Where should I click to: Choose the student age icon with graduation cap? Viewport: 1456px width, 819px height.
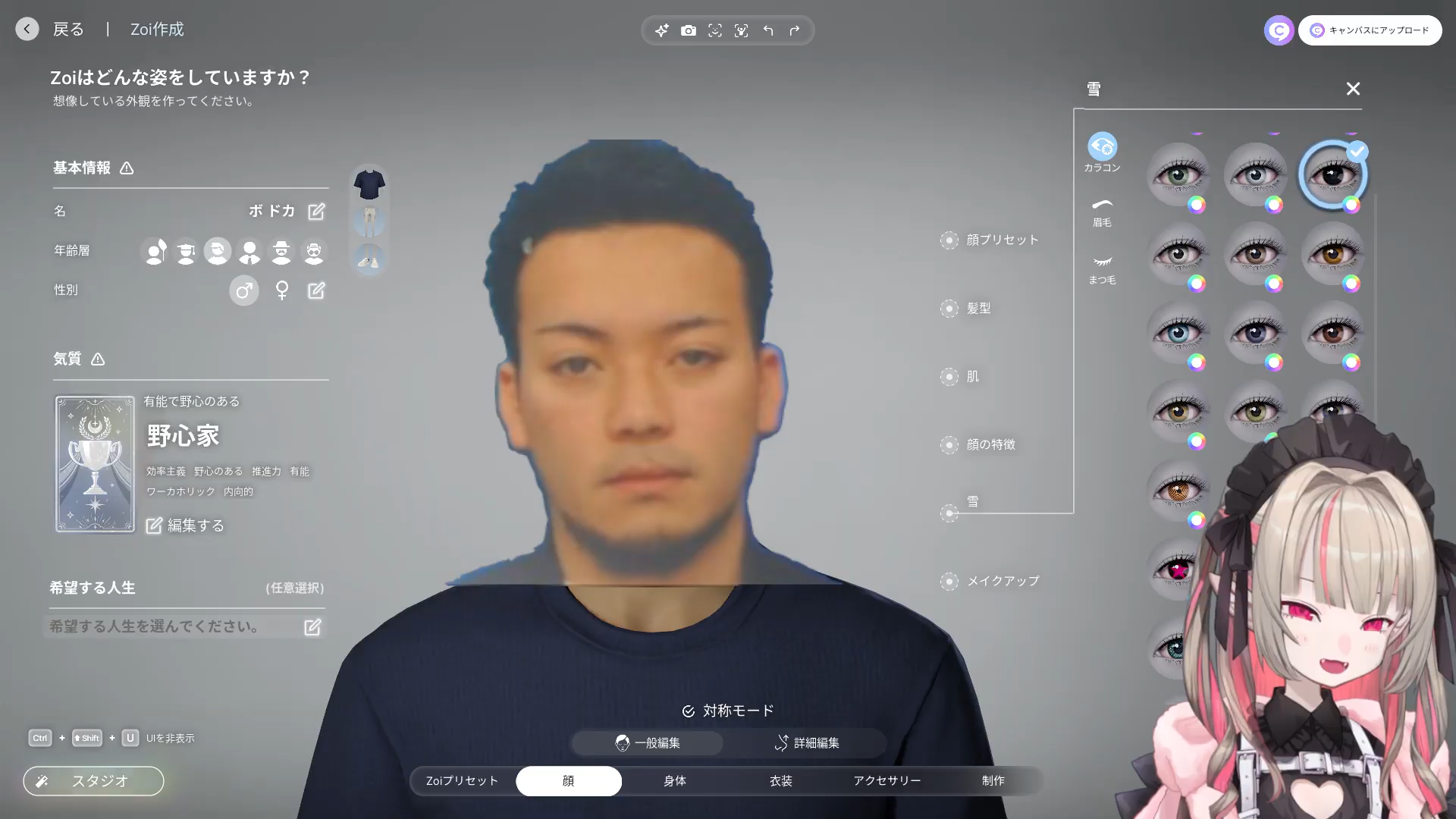[186, 251]
